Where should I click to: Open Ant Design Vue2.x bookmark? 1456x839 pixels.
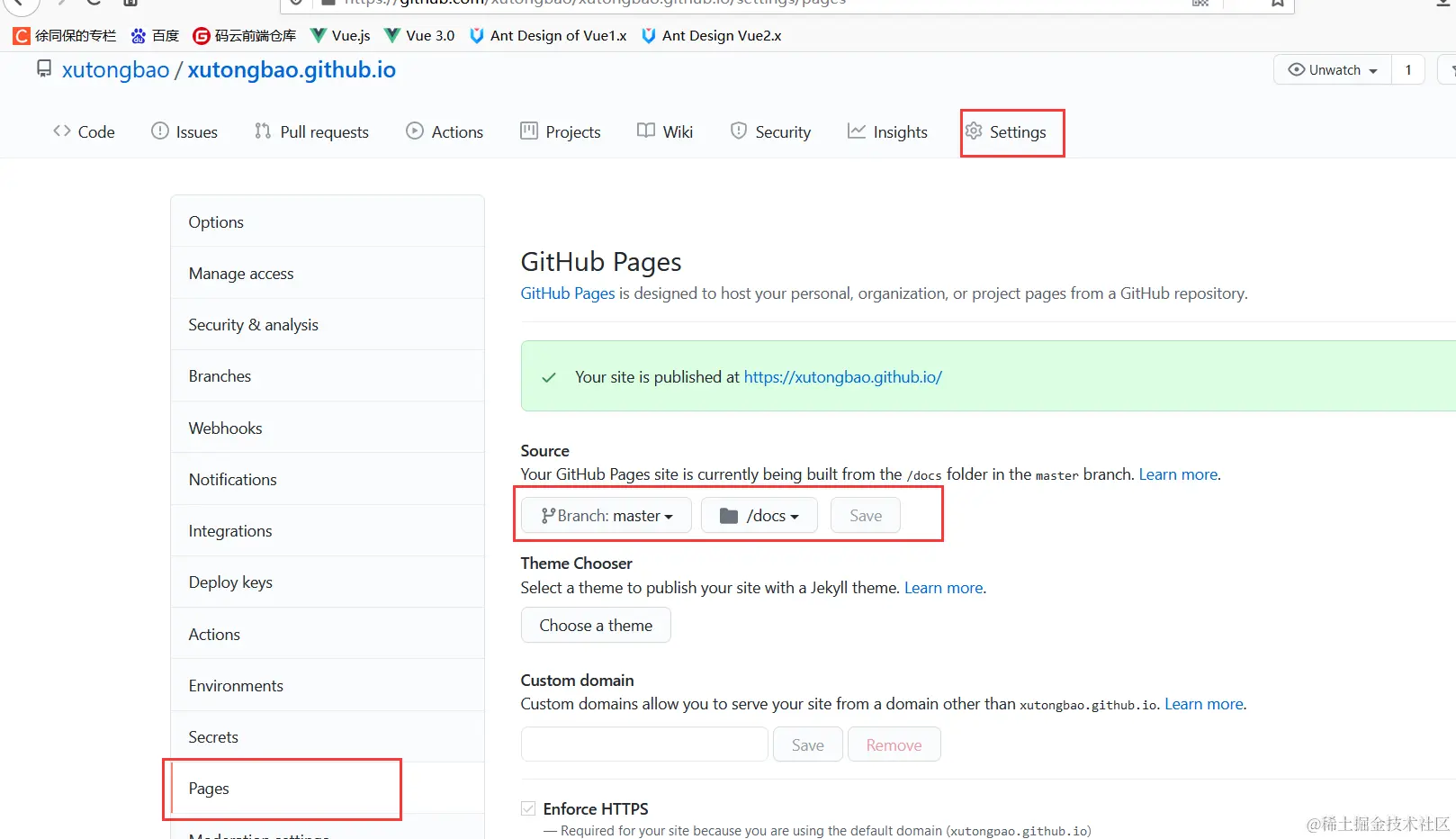pos(711,35)
